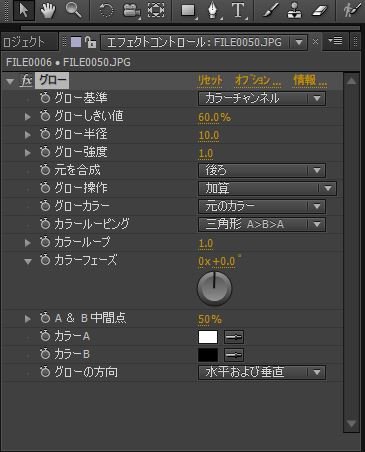Collapse the グロー effect group triangle
Viewport: 365px width, 452px height.
[10, 81]
